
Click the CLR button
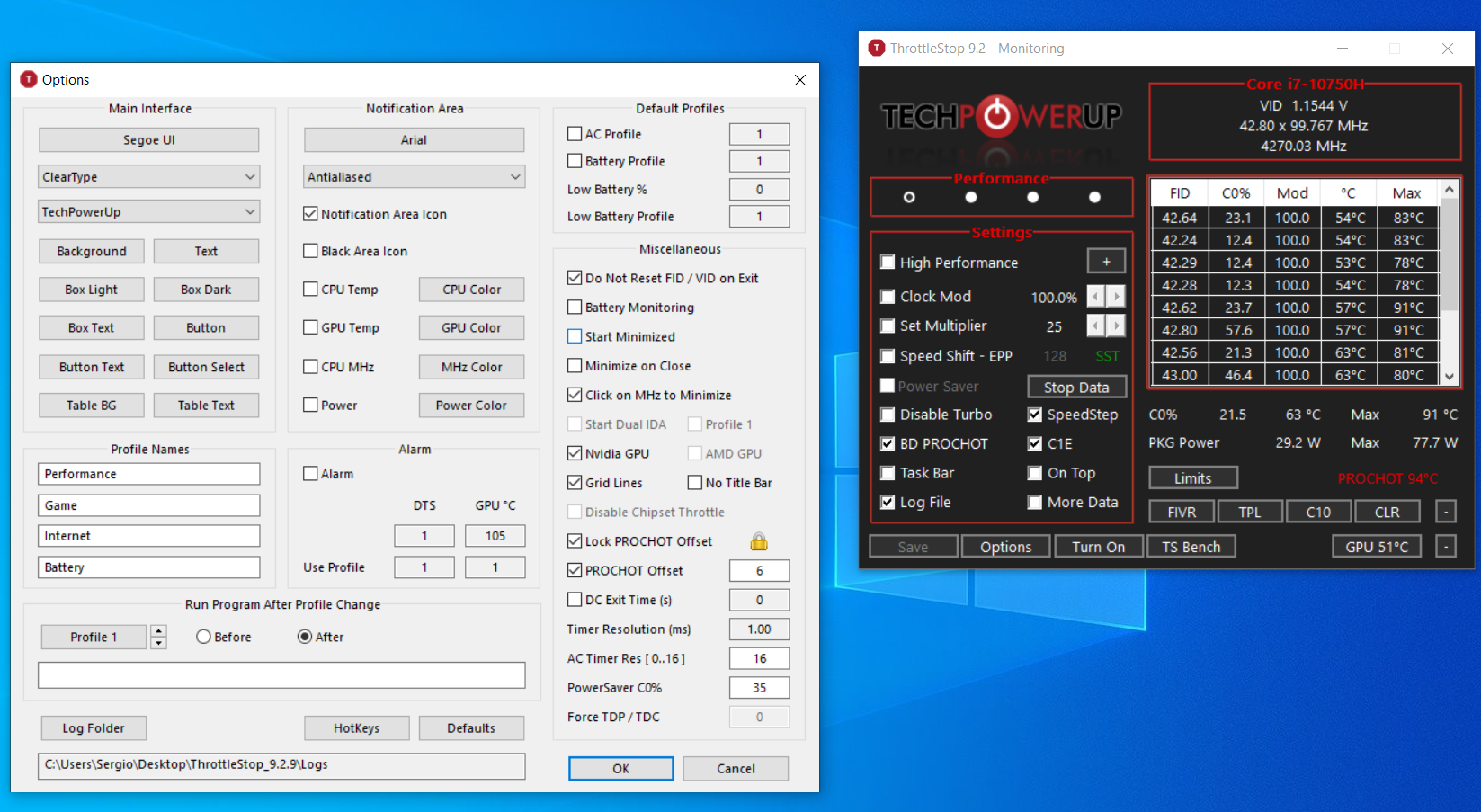click(x=1387, y=512)
